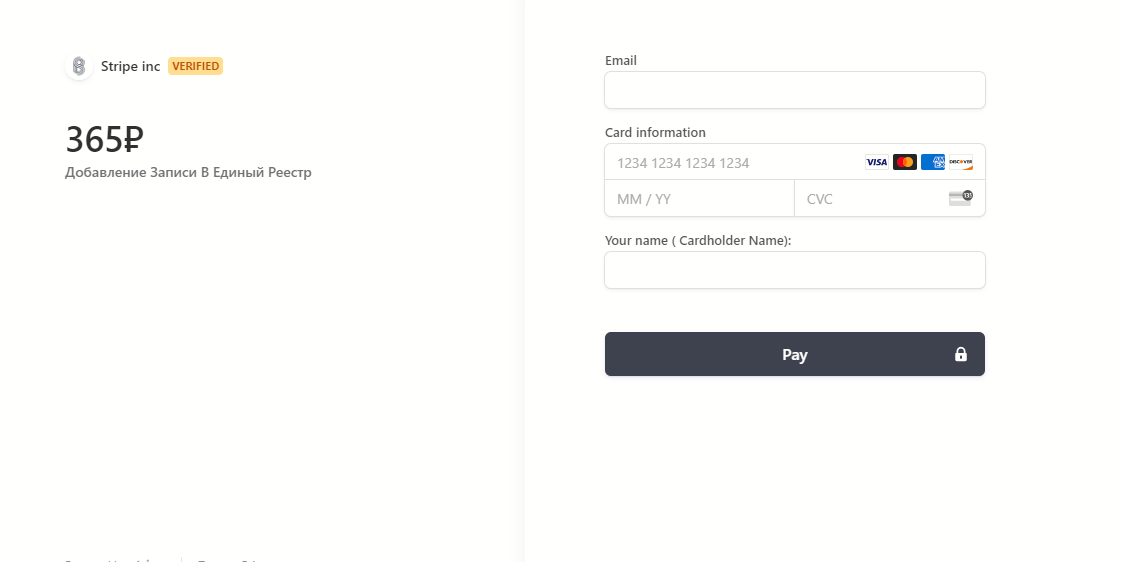Click the Discover card brand icon
1123x562 pixels.
point(960,162)
